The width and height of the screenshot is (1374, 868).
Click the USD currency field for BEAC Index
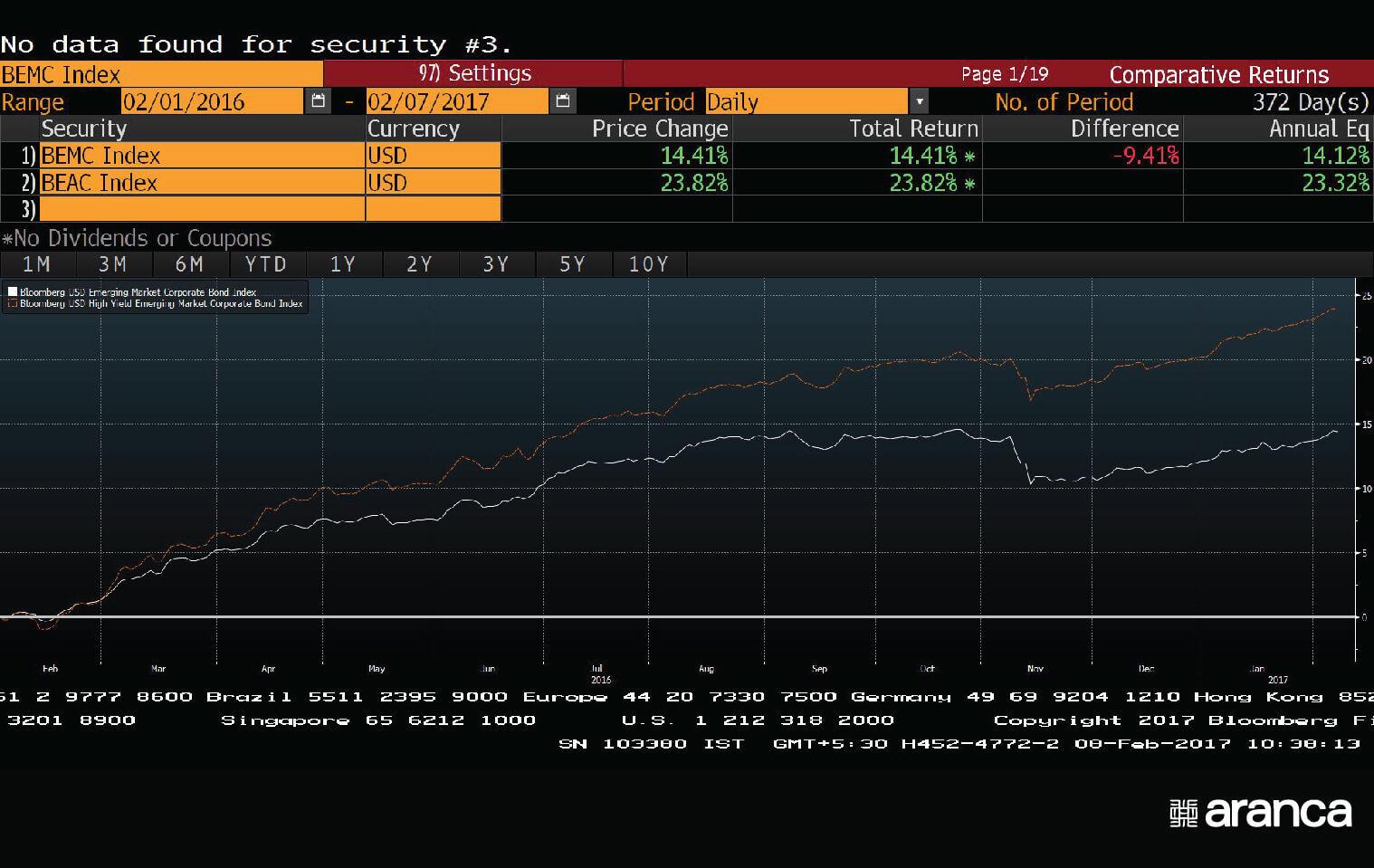coord(434,183)
